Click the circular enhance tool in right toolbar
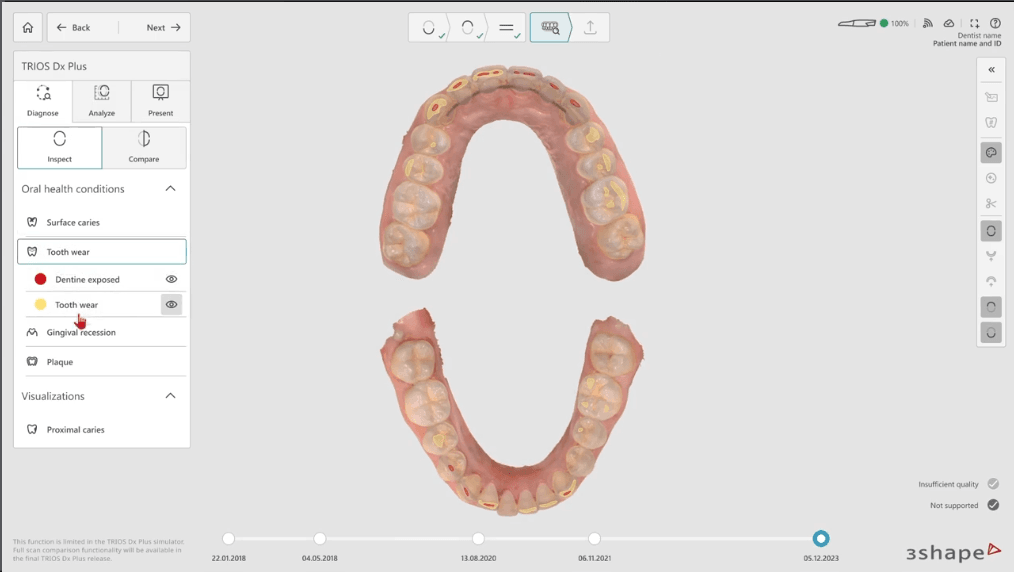 (x=991, y=178)
